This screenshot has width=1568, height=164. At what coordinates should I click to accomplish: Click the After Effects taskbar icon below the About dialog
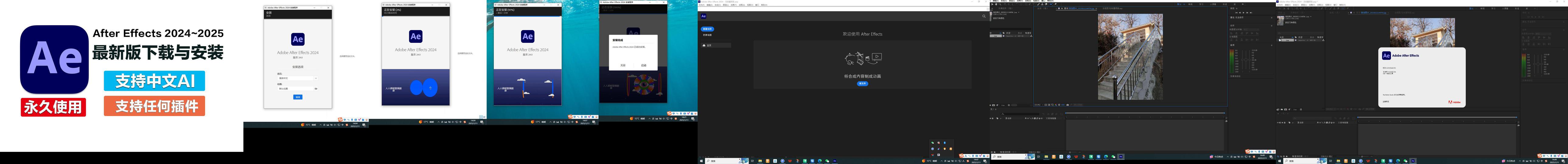[1413, 161]
